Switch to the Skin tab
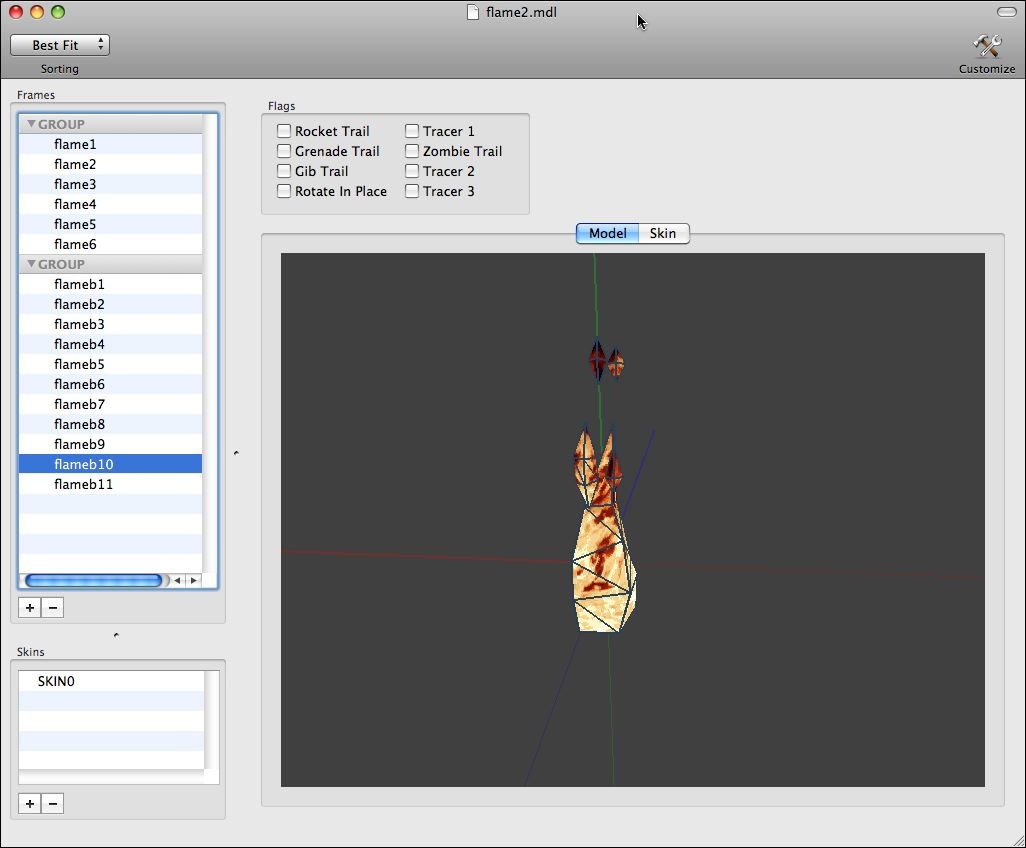The image size is (1026, 848). click(x=662, y=233)
